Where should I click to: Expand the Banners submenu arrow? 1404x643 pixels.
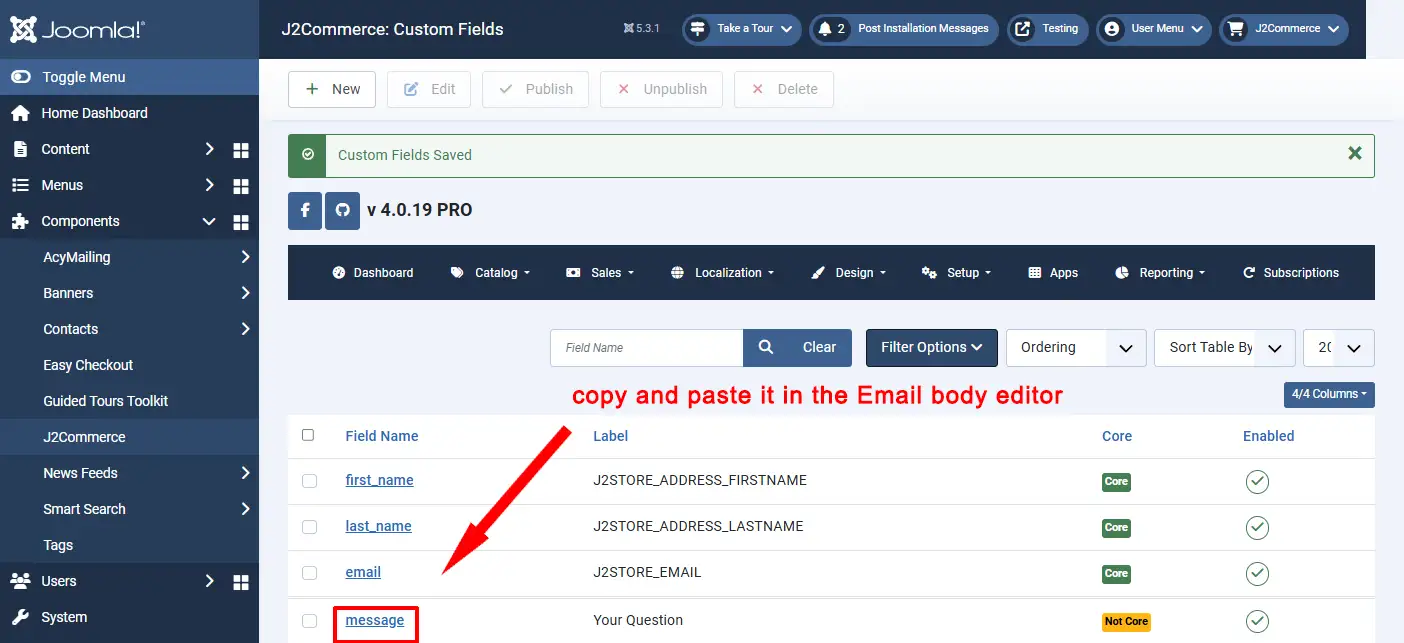pyautogui.click(x=245, y=293)
